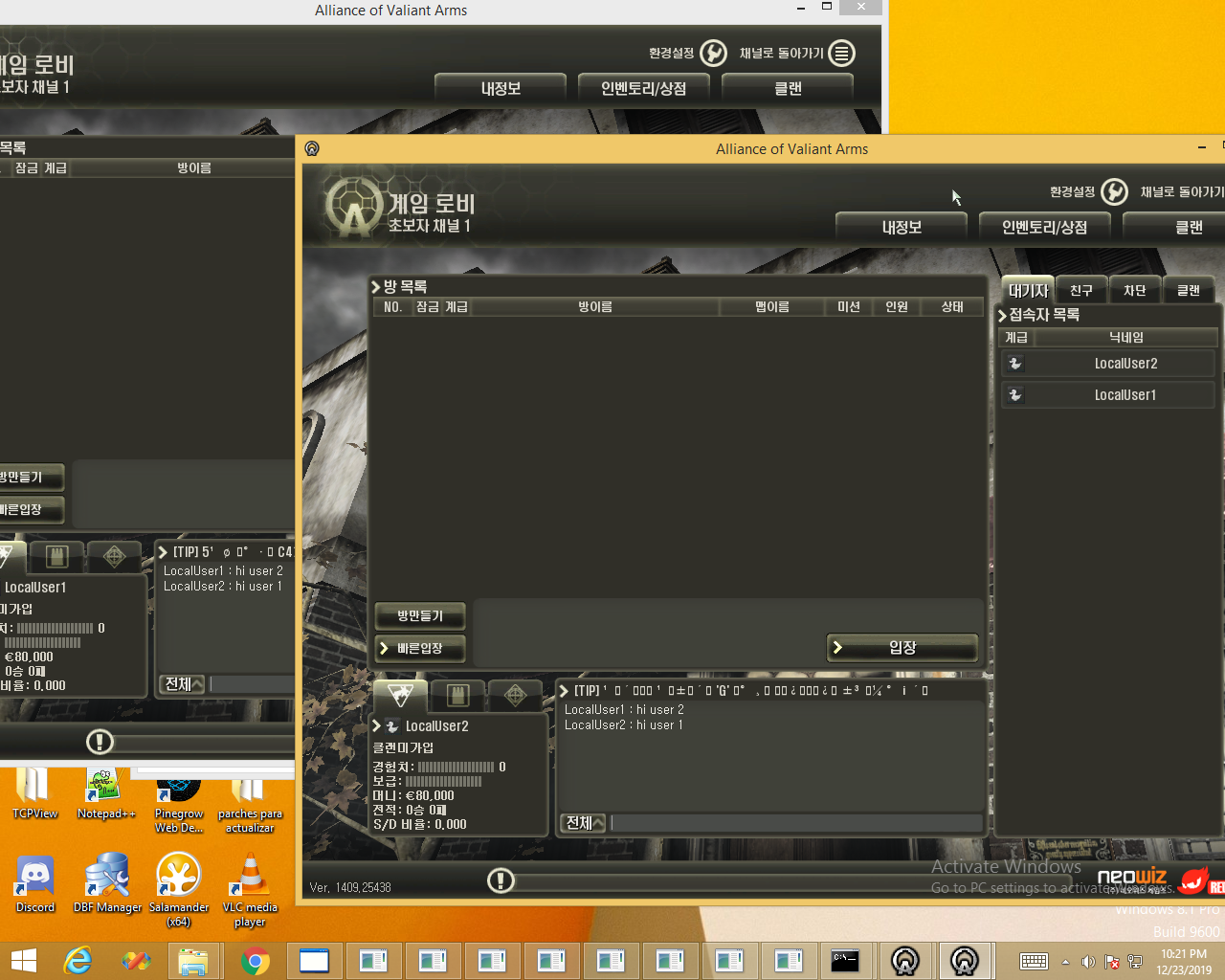
Task: Switch to the 클랜 tab in the user list panel
Action: tap(1189, 290)
